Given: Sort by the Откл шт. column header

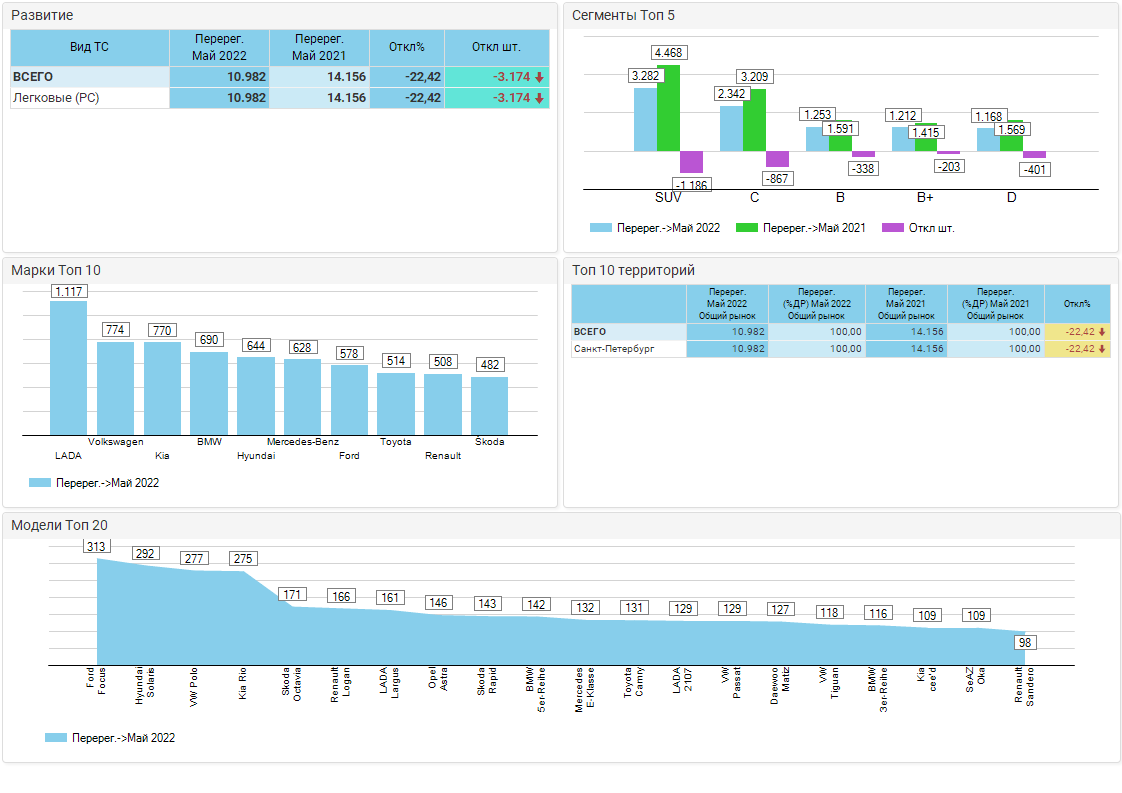Looking at the screenshot, I should [x=496, y=47].
